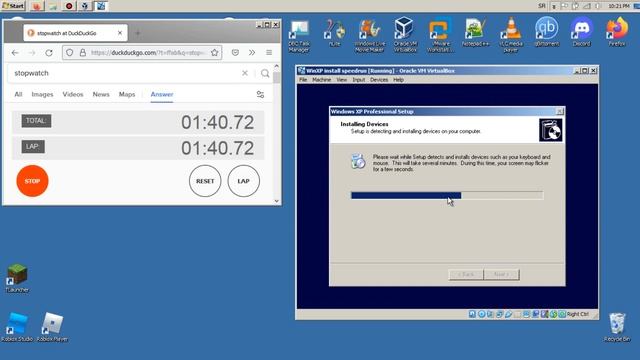Image resolution: width=640 pixels, height=360 pixels.
Task: Switch to the Maps results tab
Action: [x=127, y=94]
